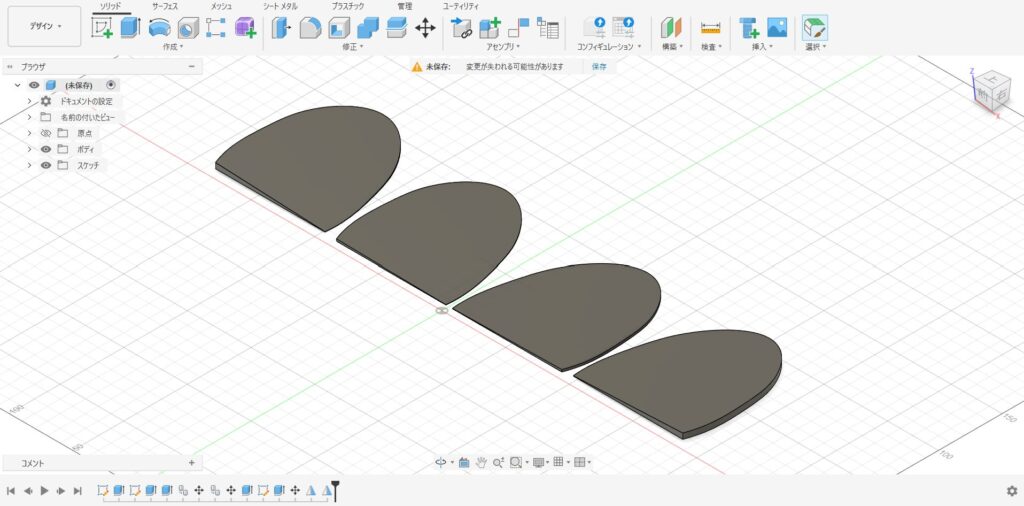Viewport: 1024px width, 506px height.
Task: Select the Shell tool icon
Action: pos(339,28)
